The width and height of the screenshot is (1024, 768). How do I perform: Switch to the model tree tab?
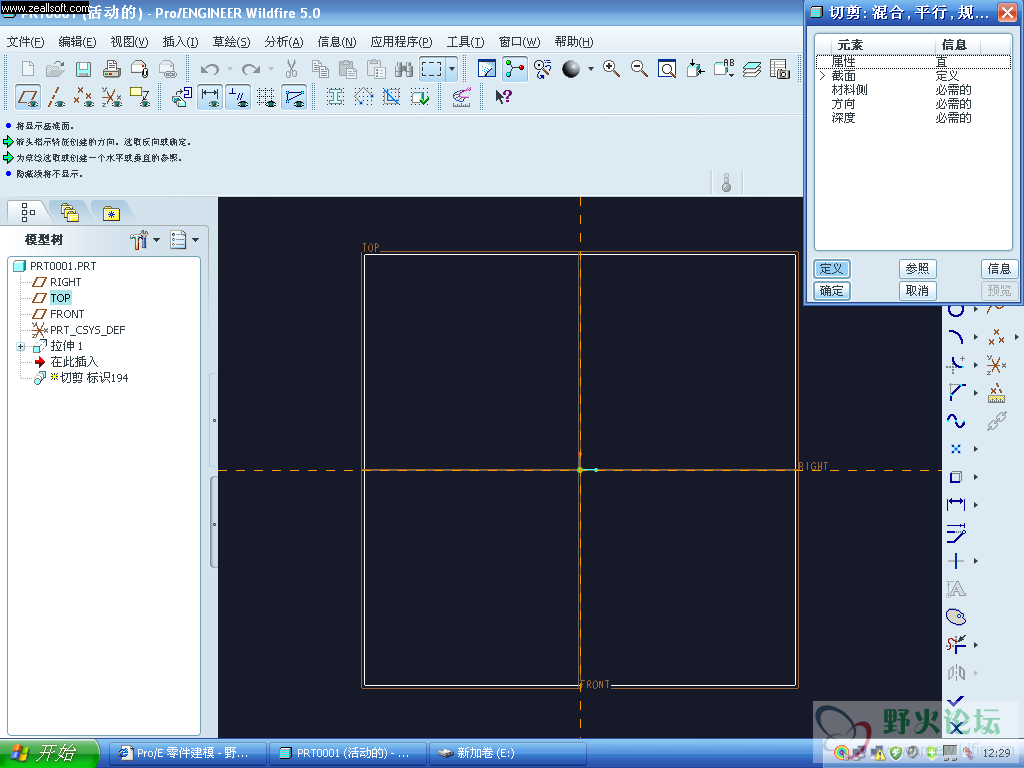(x=27, y=212)
